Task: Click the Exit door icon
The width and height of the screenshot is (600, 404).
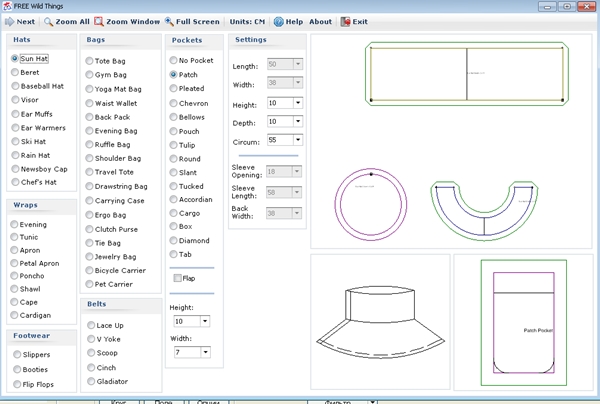Action: [x=345, y=21]
